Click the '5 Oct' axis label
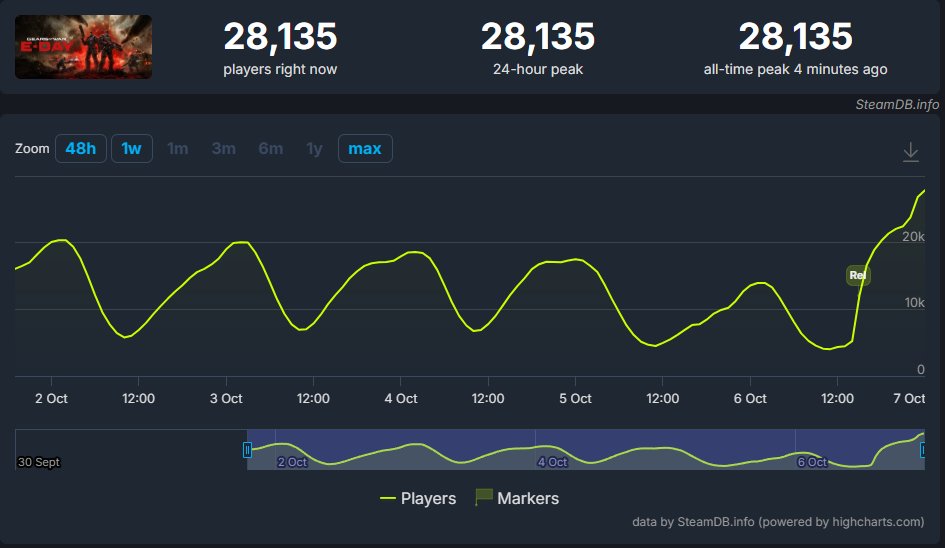Viewport: 945px width, 548px height. point(575,398)
